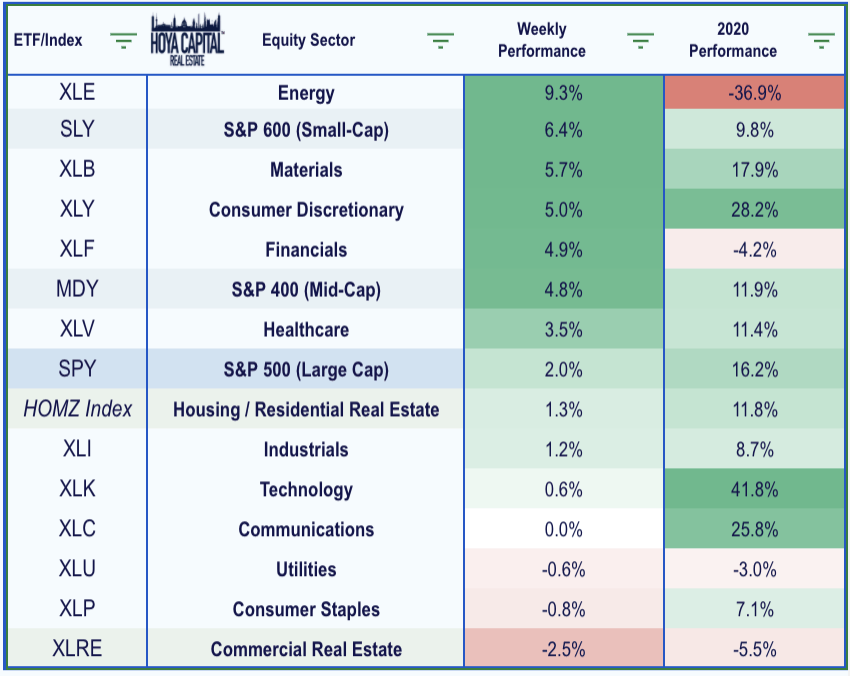Click the Hoya Capital Real Estate logo

click(187, 40)
